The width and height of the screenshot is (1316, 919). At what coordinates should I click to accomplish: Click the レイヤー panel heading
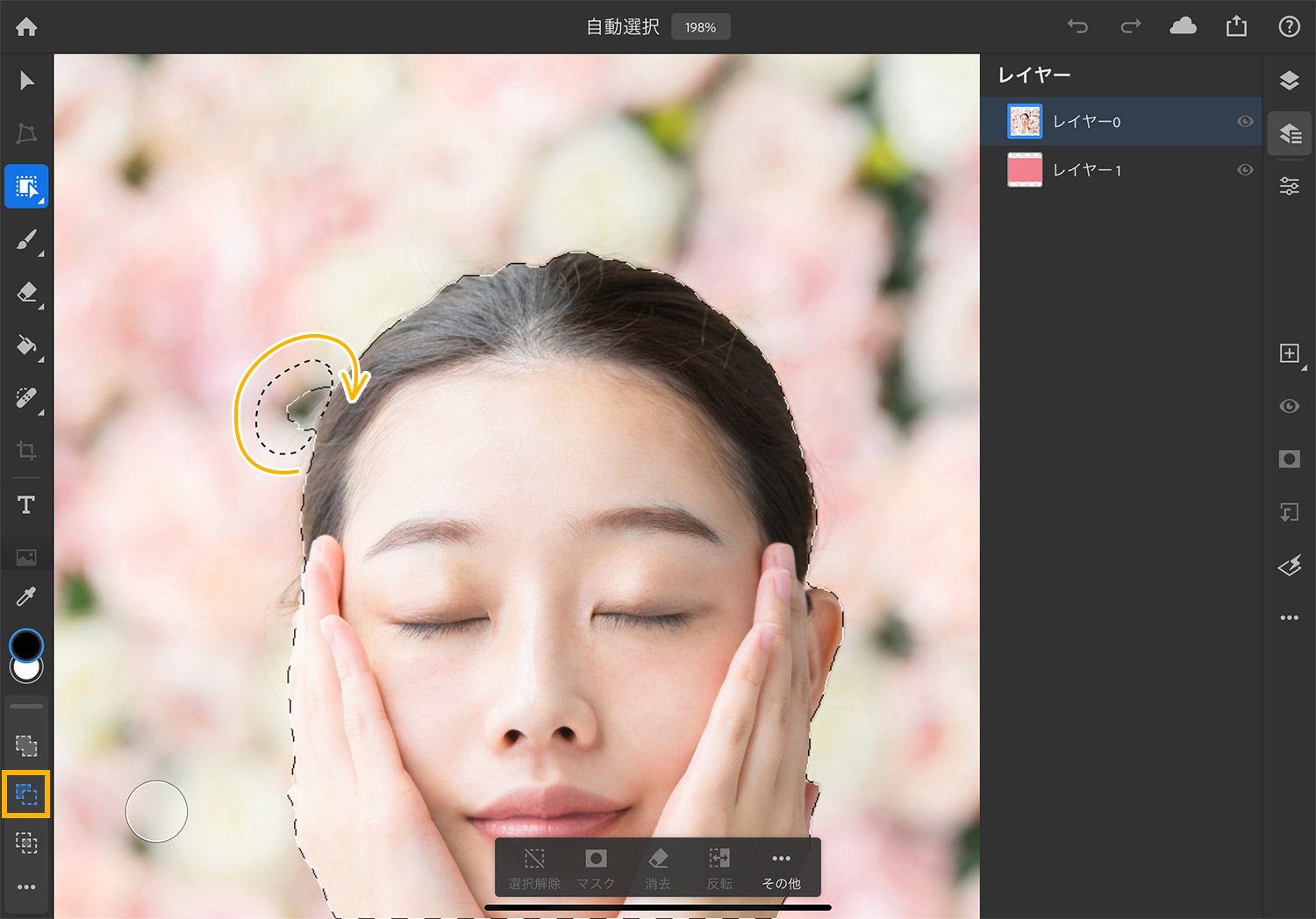point(1034,75)
